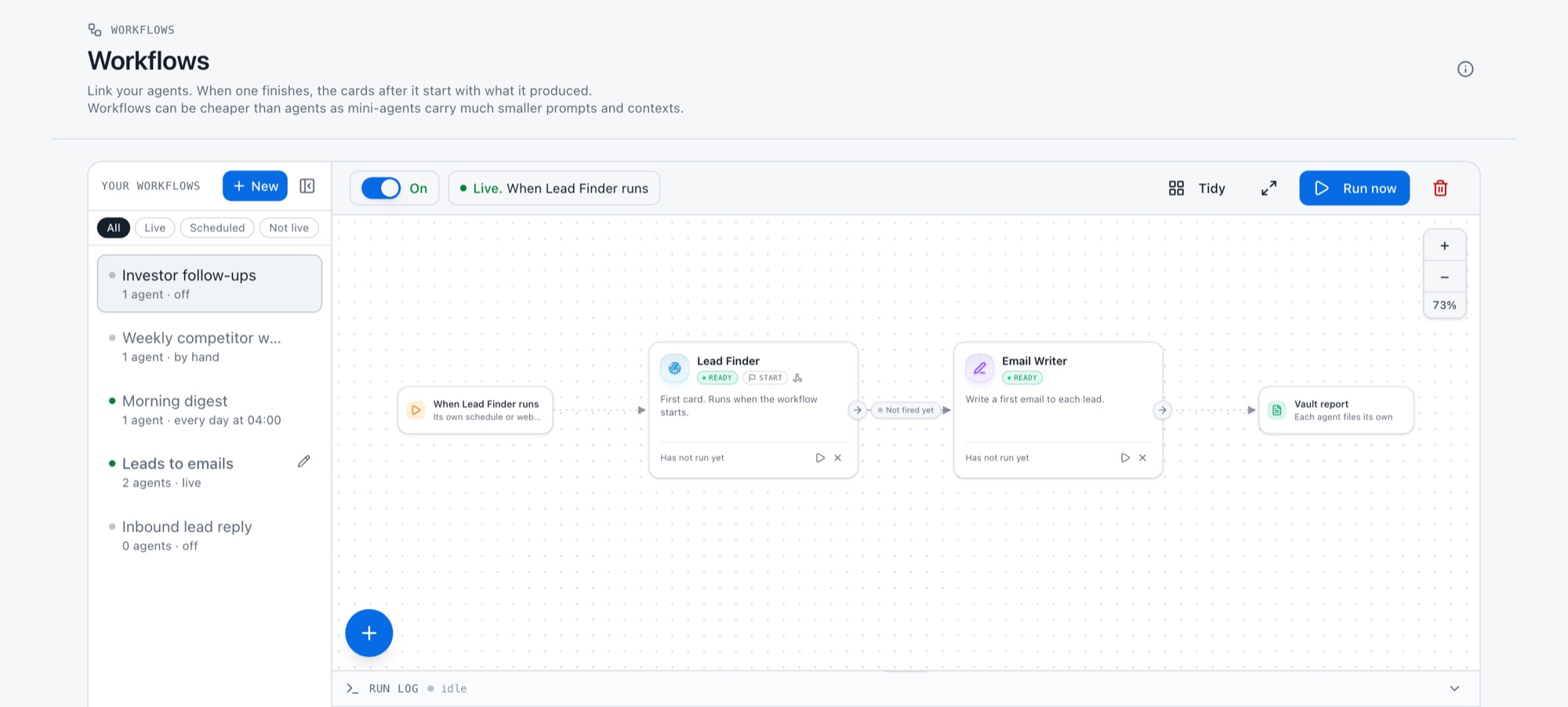Click the pencil edit icon on Leads to emails

pyautogui.click(x=304, y=462)
